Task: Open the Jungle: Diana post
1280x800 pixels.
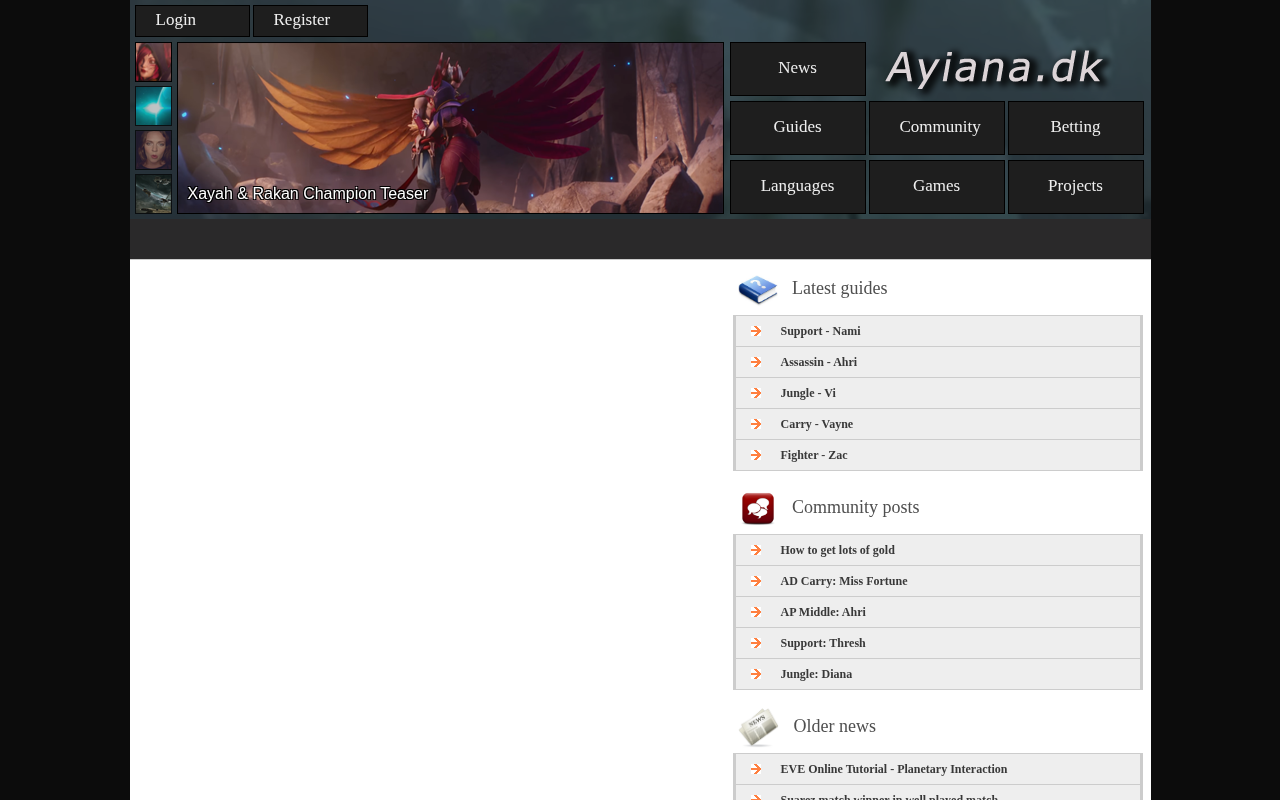Action: tap(816, 674)
